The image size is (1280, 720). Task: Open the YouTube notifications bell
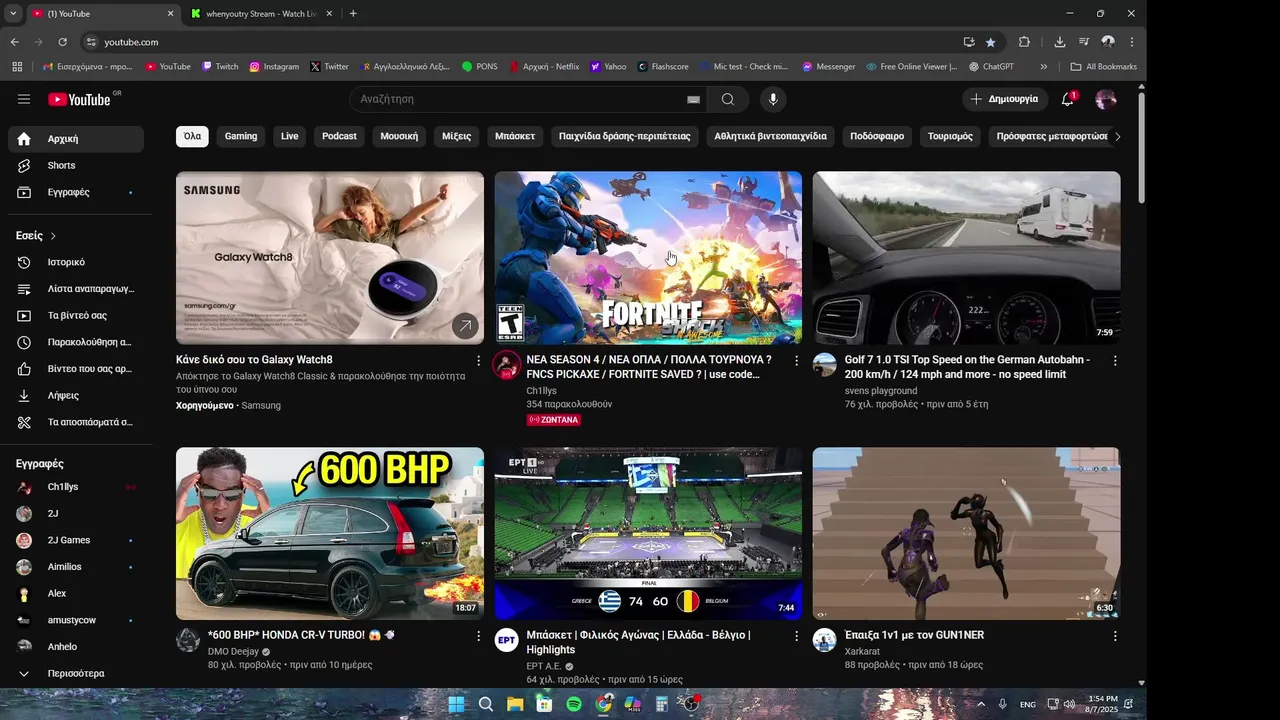[1068, 99]
